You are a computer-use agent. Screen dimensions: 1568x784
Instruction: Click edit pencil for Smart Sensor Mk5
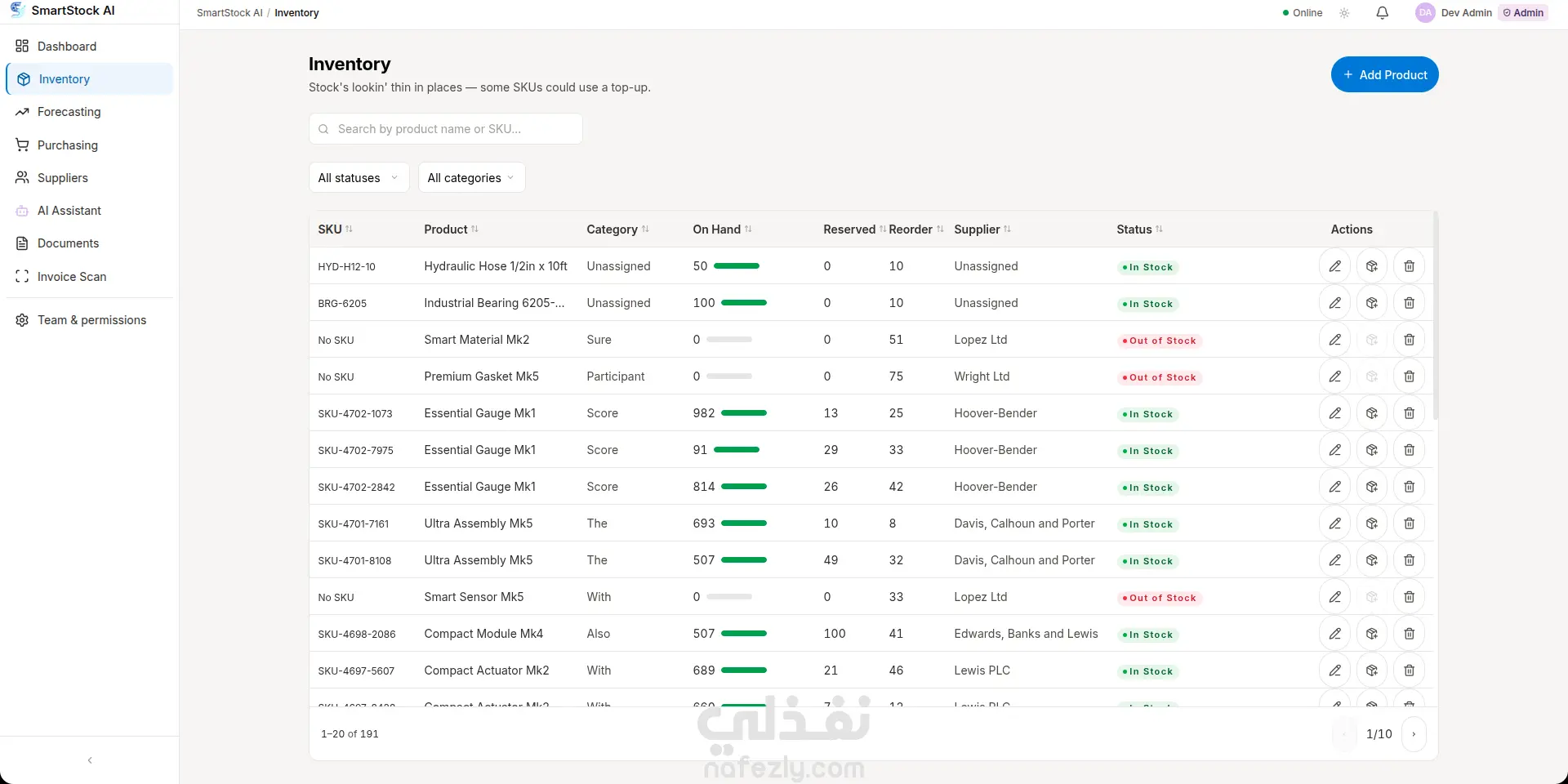point(1334,597)
